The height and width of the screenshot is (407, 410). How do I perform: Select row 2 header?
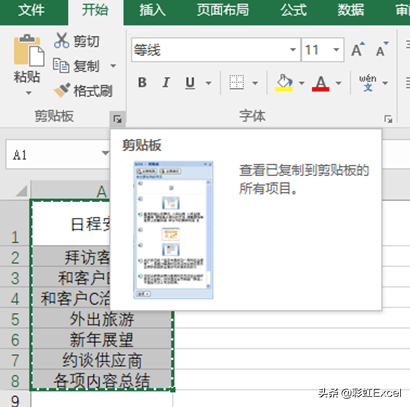15,257
